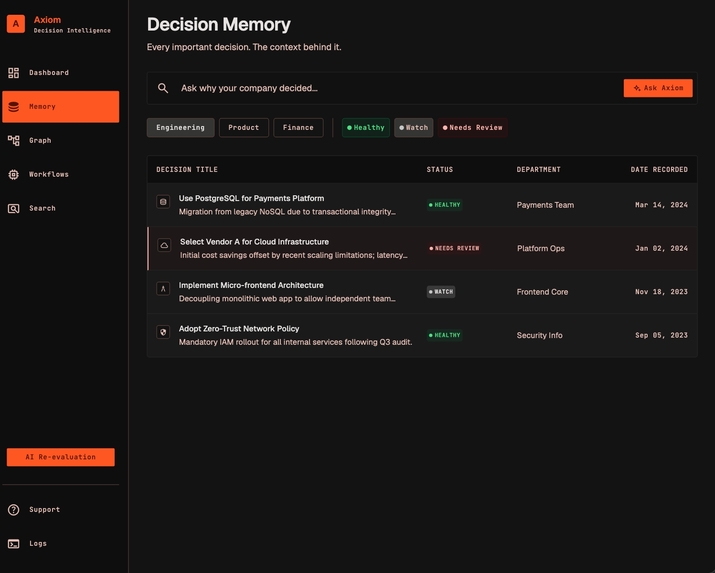Viewport: 715px width, 573px height.
Task: Click the Platform Ops department cell
Action: click(x=541, y=248)
